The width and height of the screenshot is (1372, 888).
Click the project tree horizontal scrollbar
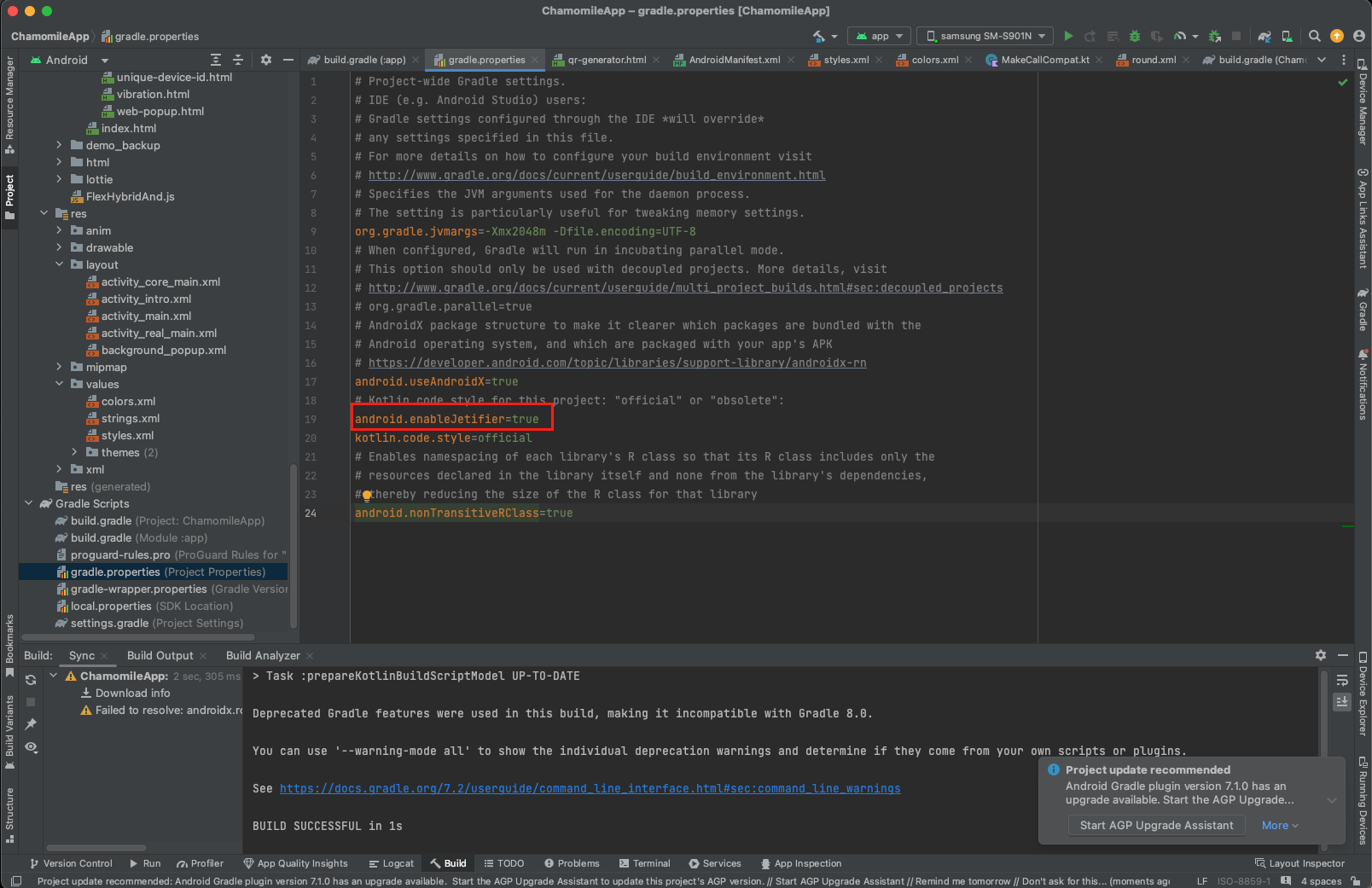click(x=138, y=636)
